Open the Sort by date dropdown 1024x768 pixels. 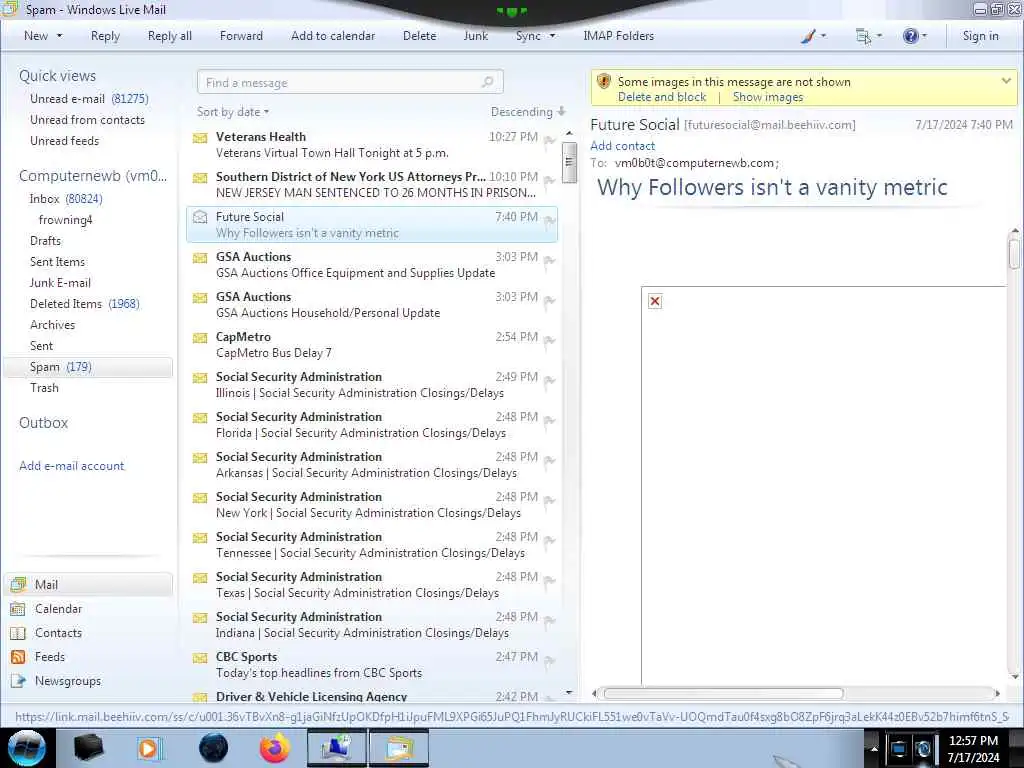tap(233, 112)
